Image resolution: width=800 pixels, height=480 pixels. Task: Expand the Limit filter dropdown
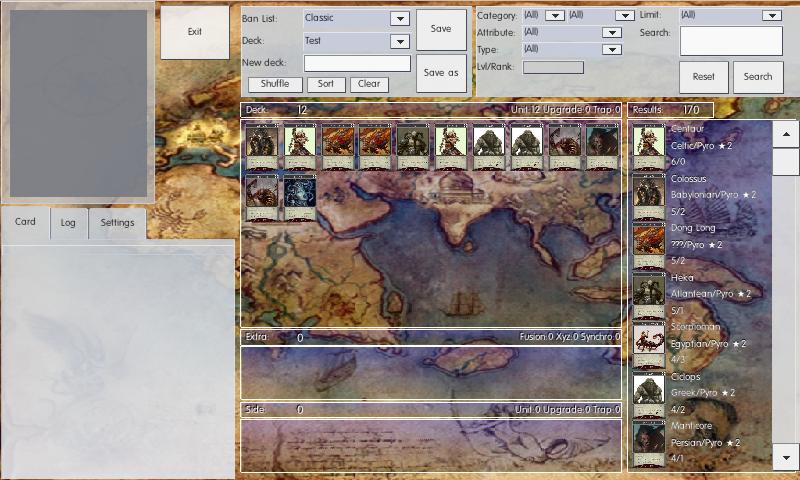coord(771,16)
